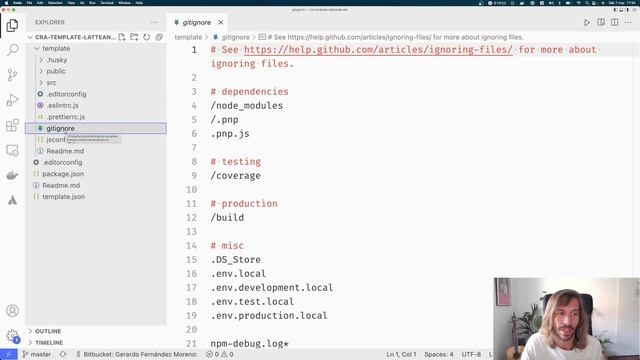Open the Accounts menu
This screenshot has width=640, height=360.
[x=12, y=311]
